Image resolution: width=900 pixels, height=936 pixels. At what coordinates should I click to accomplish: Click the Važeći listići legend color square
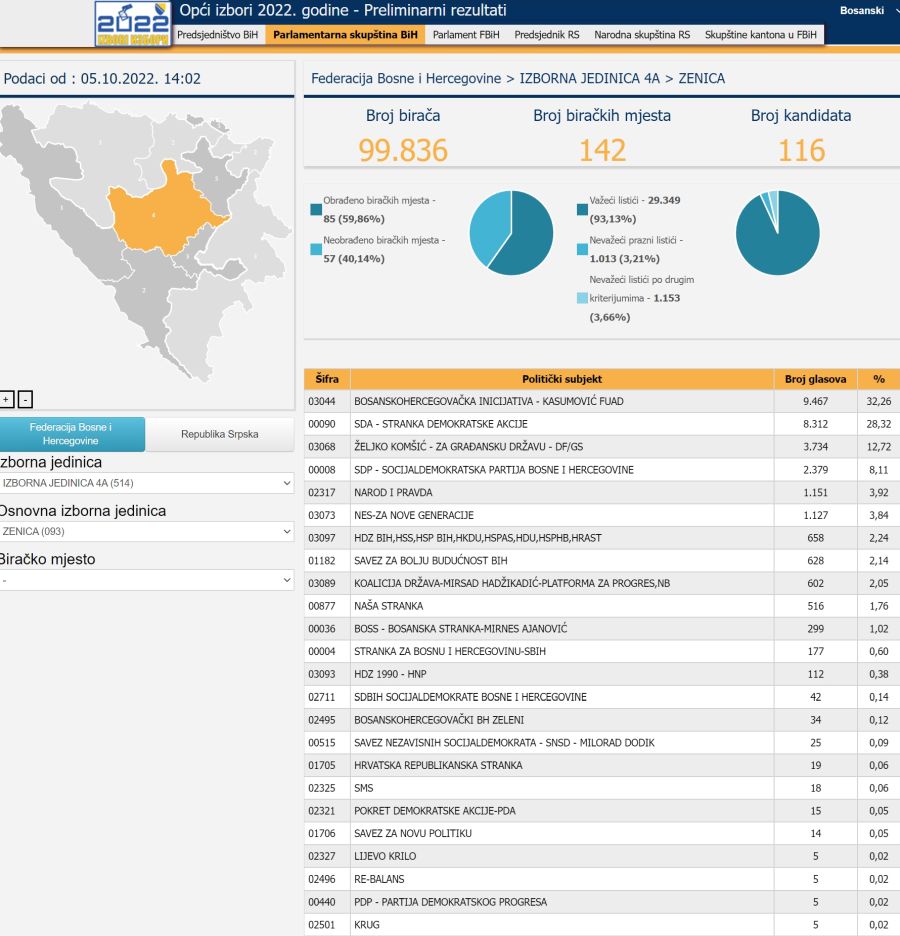coord(582,209)
